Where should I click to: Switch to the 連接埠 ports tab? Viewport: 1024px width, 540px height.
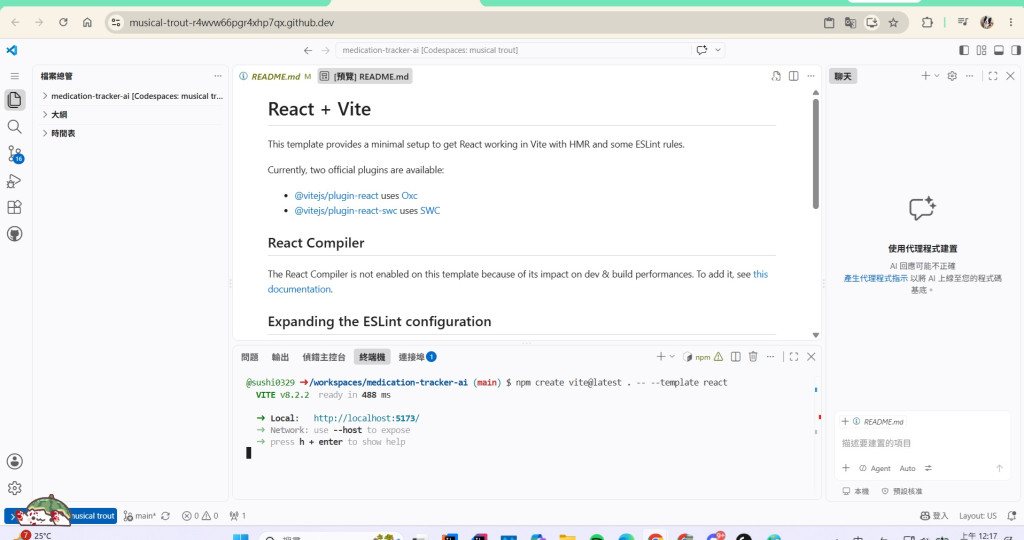click(x=417, y=357)
